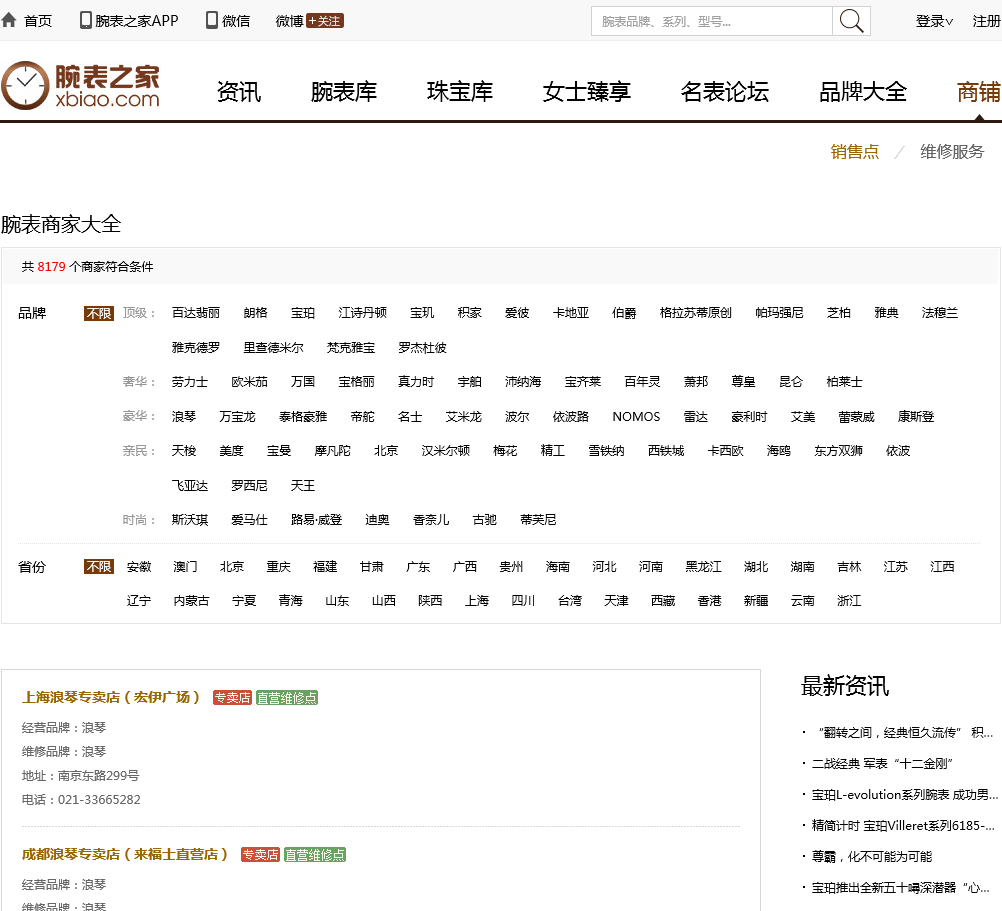Click the search magnifier icon
This screenshot has height=911, width=1002.
pos(851,21)
